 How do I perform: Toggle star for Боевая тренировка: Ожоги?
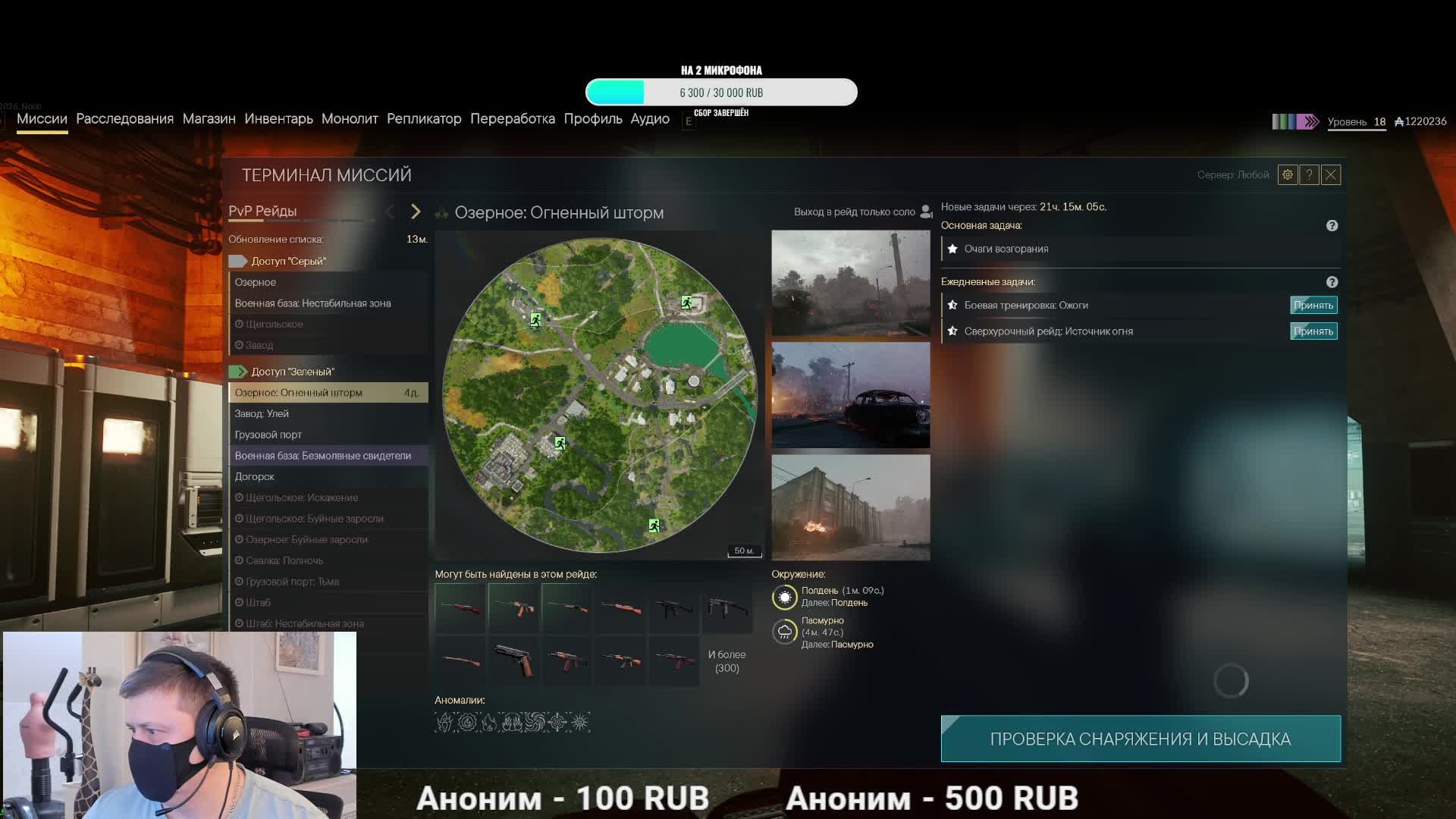click(952, 305)
